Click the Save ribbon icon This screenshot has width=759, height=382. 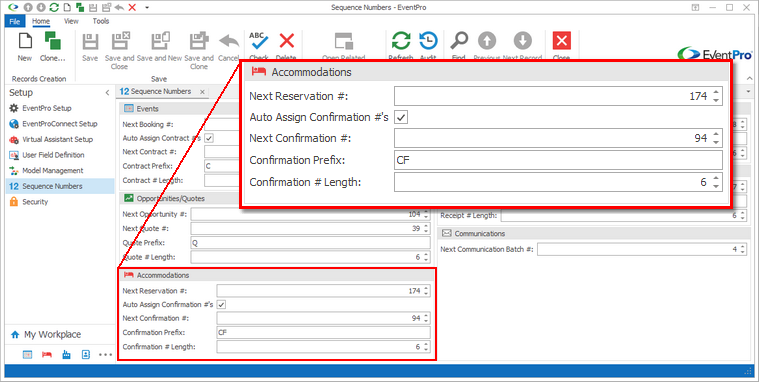tap(90, 42)
